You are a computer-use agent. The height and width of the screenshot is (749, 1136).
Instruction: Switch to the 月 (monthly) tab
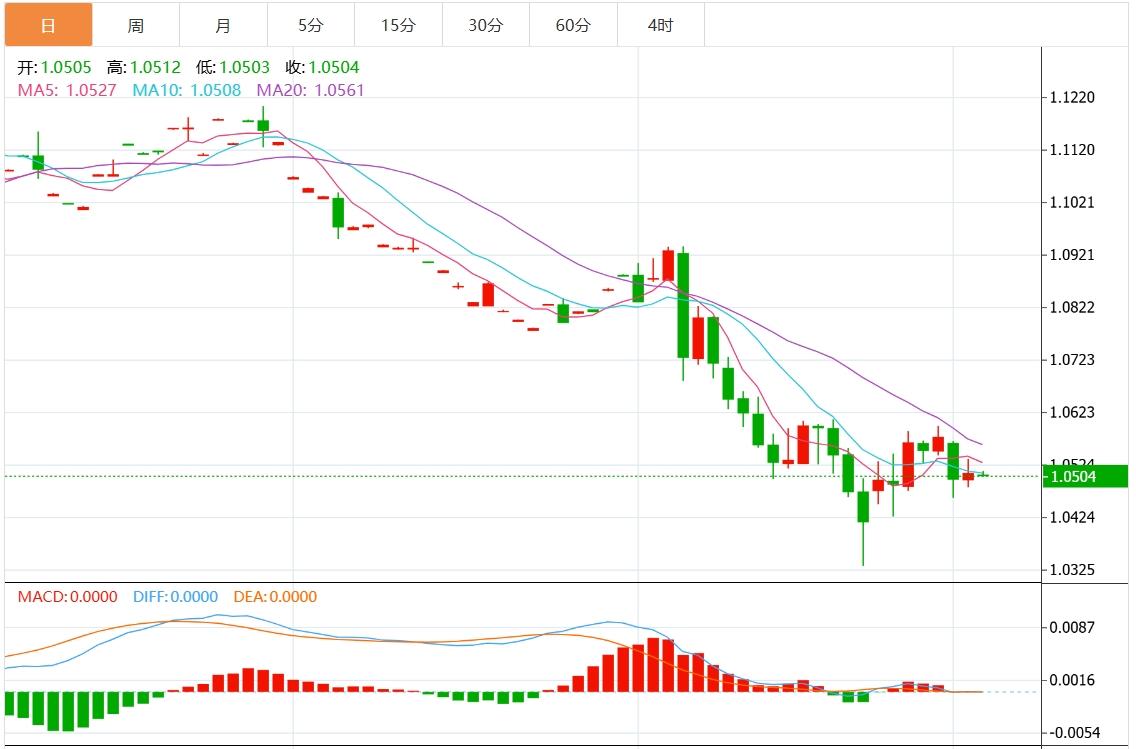coord(222,25)
